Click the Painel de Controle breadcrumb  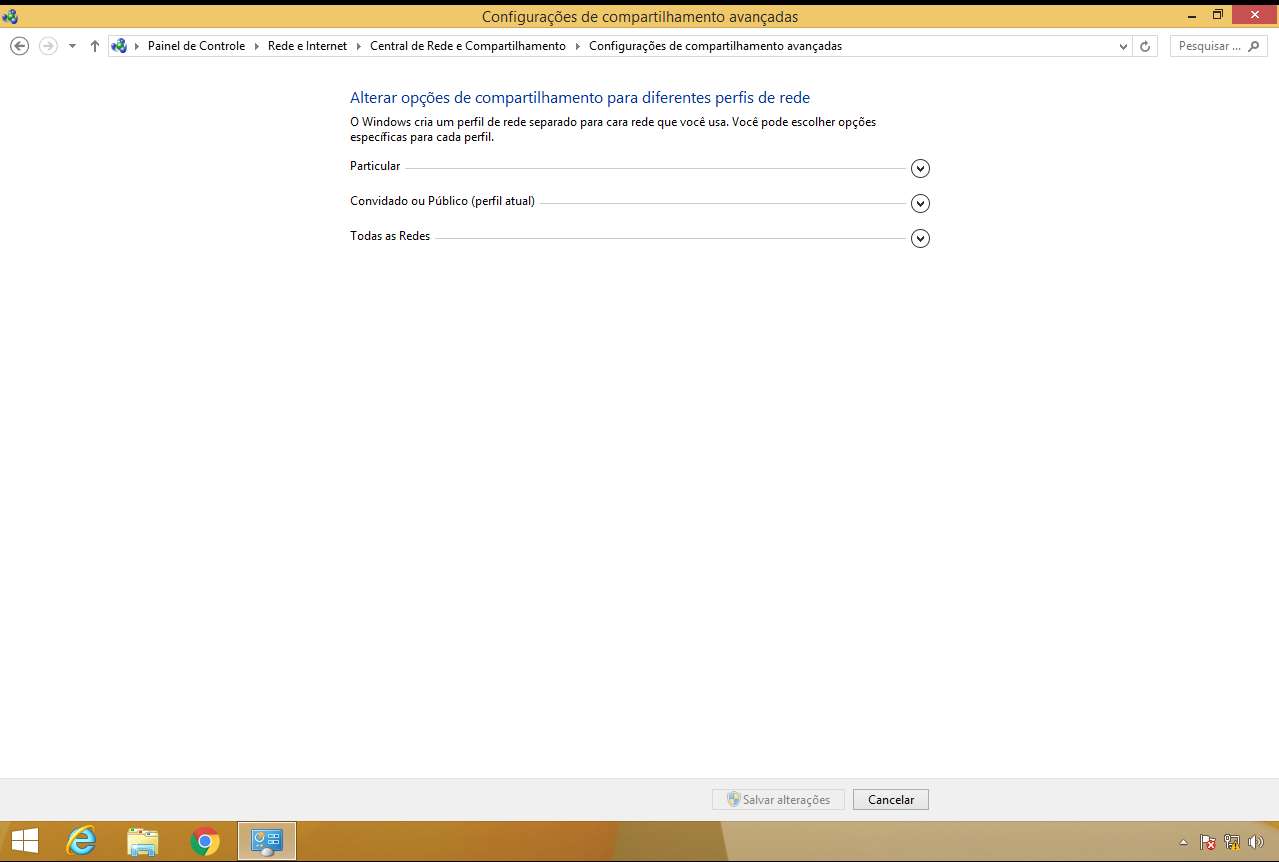[196, 46]
